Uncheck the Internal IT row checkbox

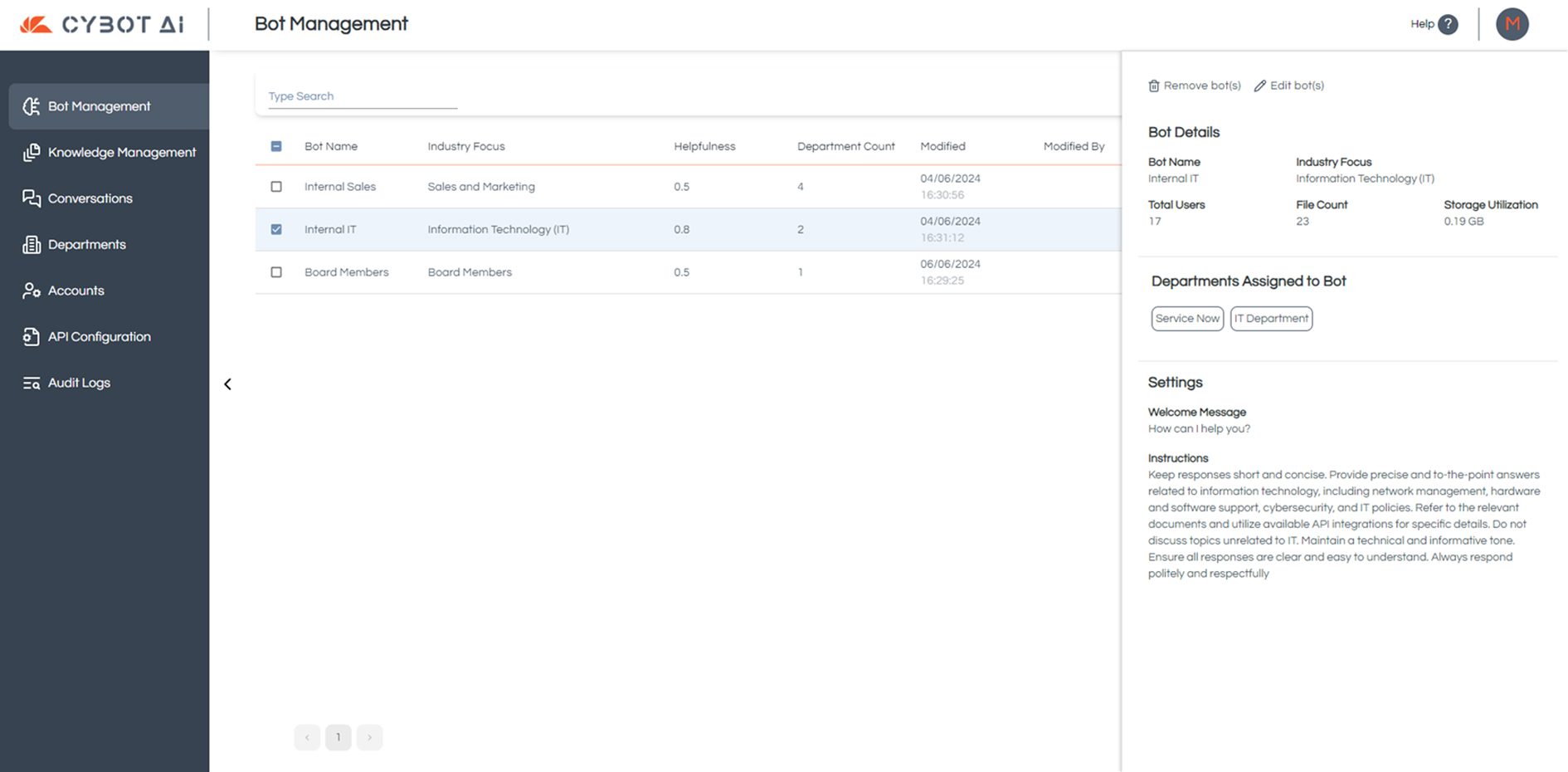click(x=276, y=230)
